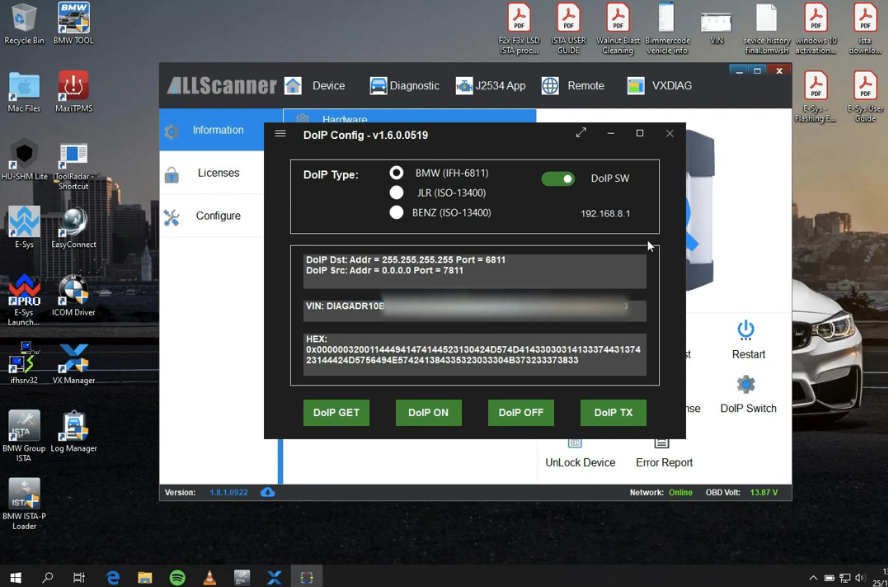Switch to the Configure sidebar tab
Screen dimensions: 888x587
(212, 216)
